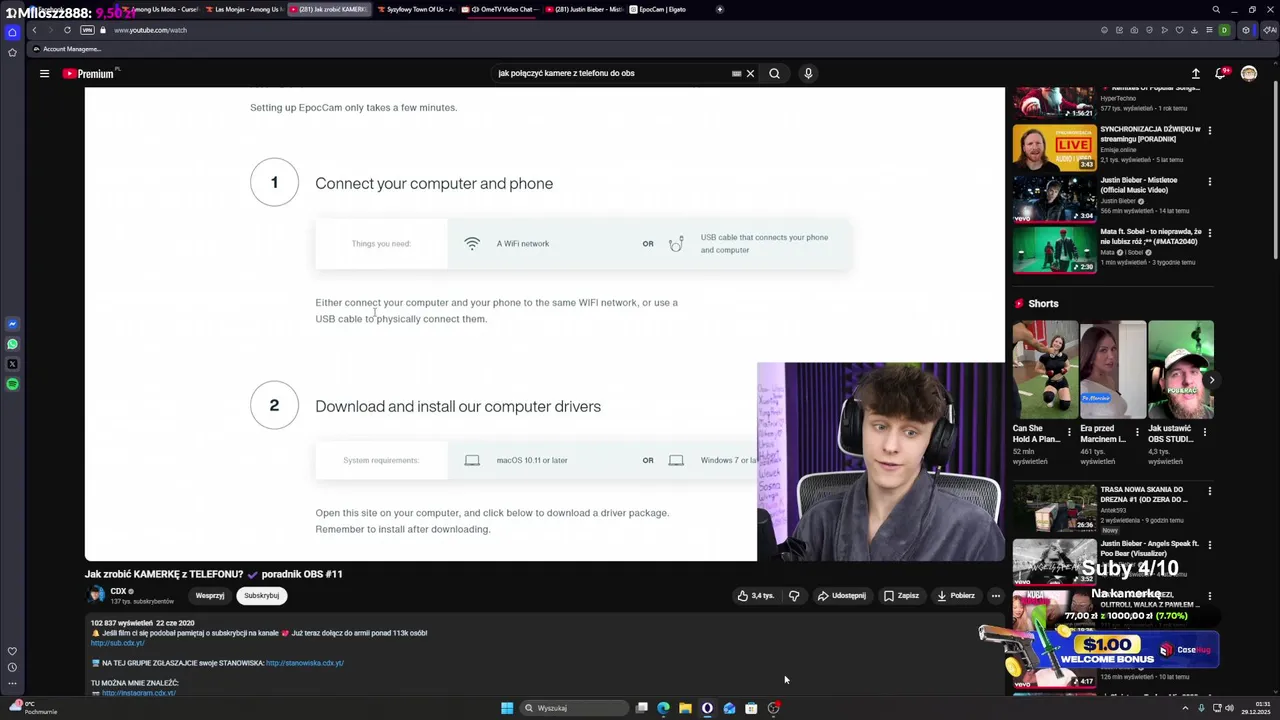
Task: Click the YouTube search text field
Action: (612, 73)
